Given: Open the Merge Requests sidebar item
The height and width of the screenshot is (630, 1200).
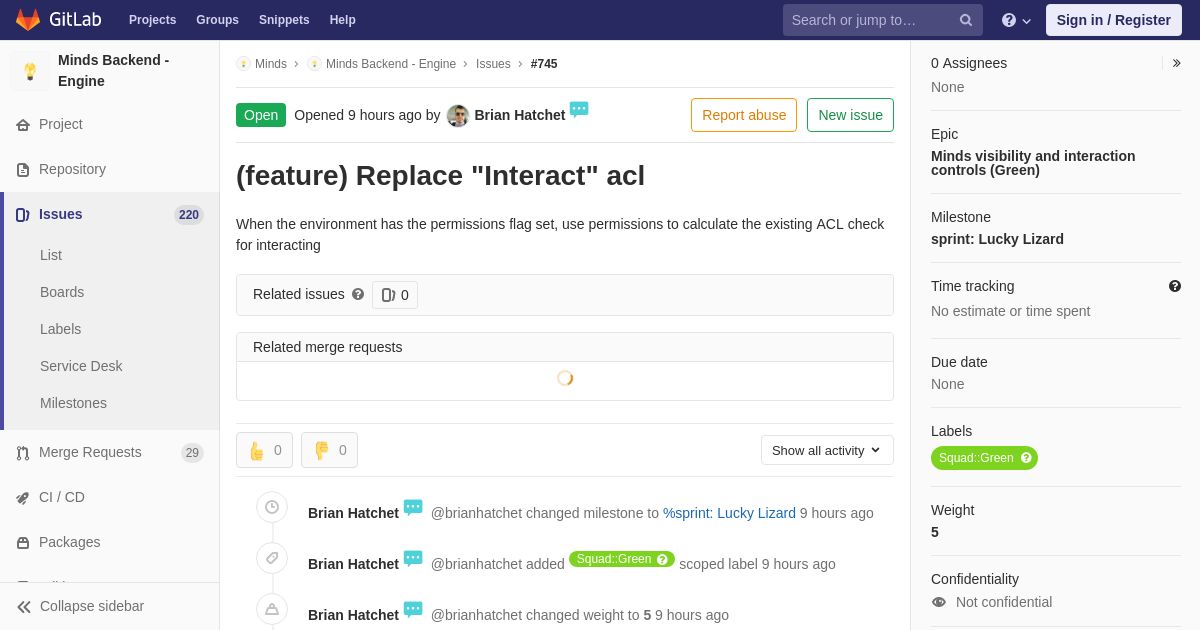Looking at the screenshot, I should tap(110, 452).
